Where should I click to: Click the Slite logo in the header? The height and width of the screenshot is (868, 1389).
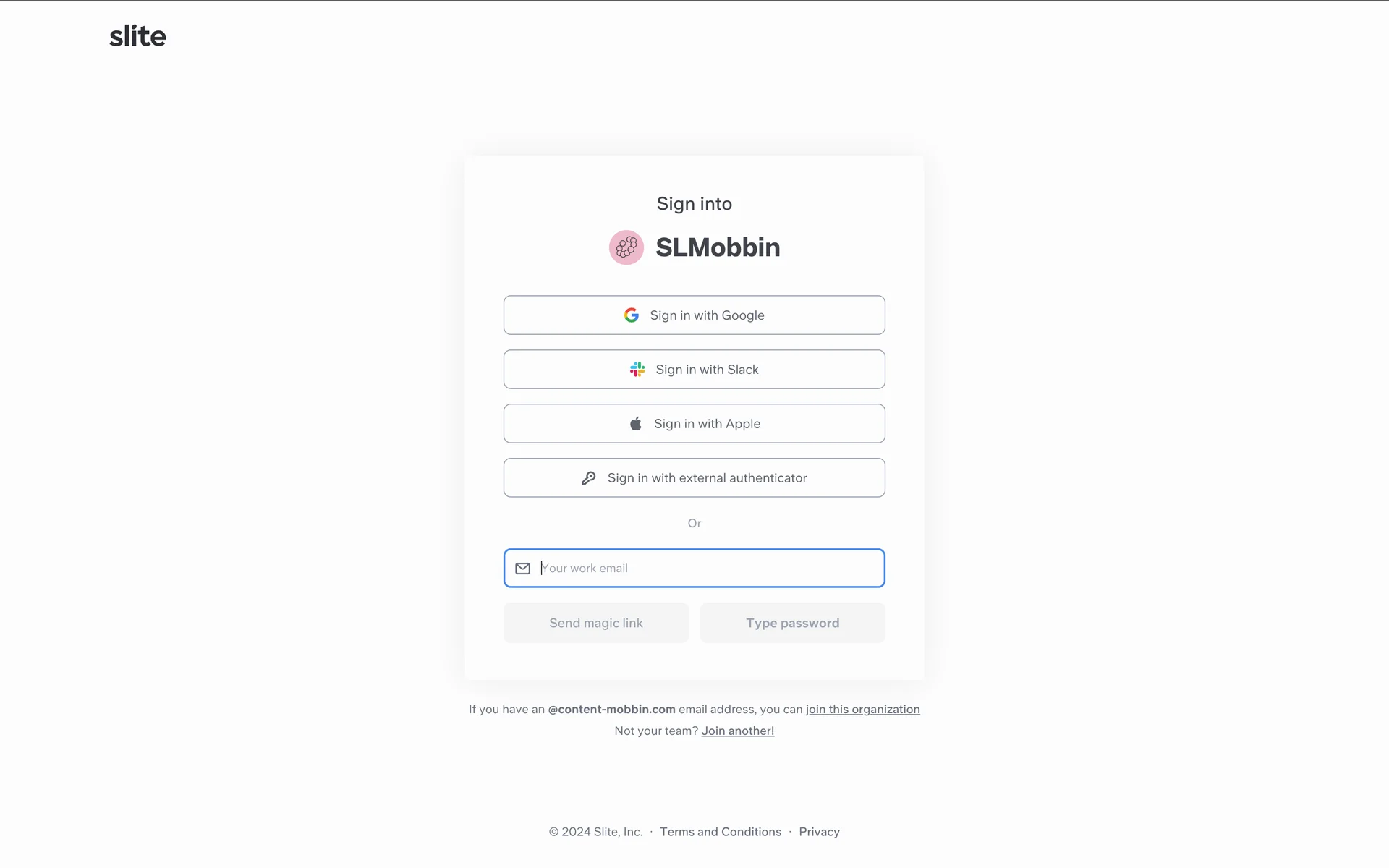(x=137, y=36)
